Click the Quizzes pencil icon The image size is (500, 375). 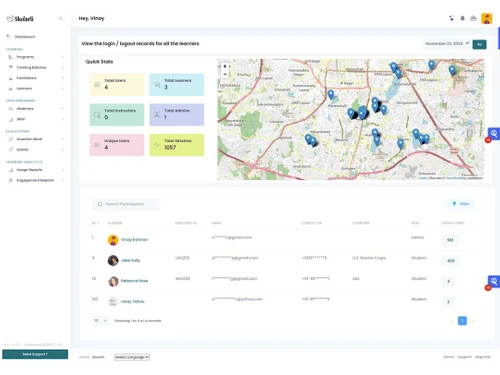11,150
